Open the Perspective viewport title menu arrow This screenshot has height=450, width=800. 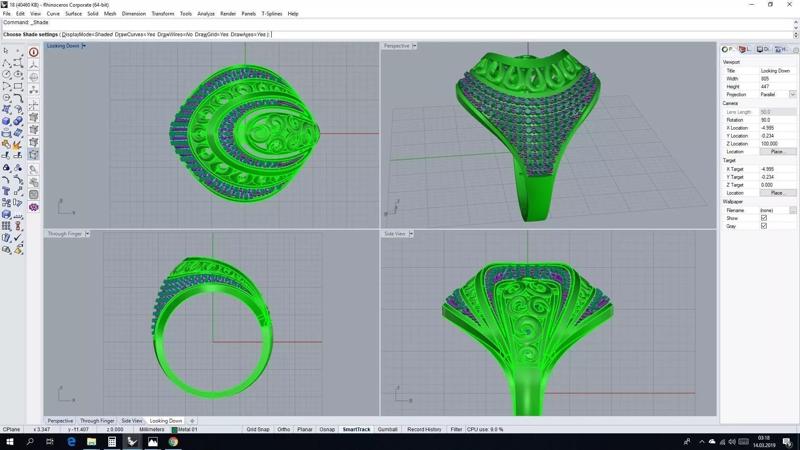(x=414, y=46)
